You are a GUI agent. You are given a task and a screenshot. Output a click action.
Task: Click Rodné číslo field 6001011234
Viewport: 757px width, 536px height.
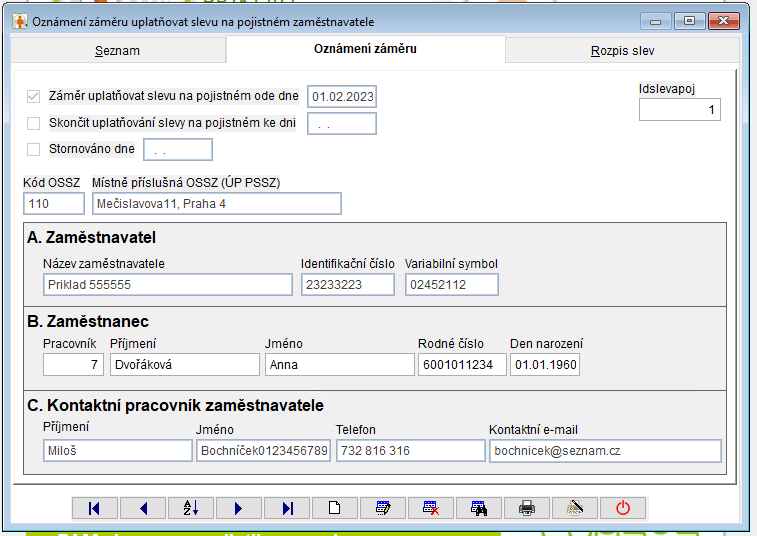[x=463, y=365]
